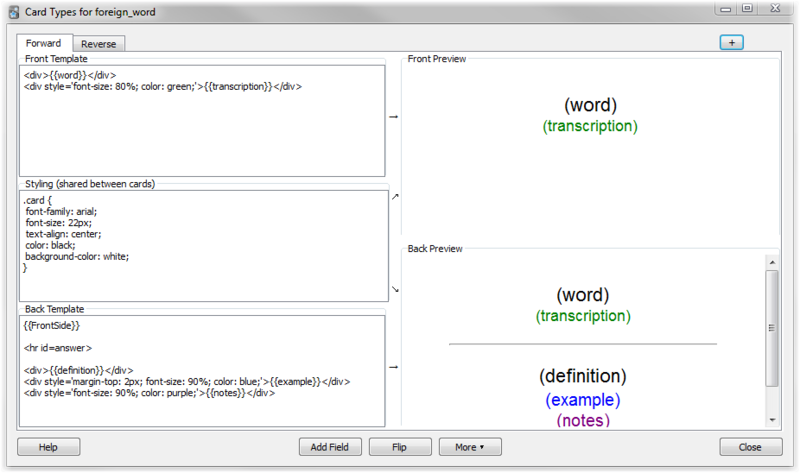Click the {{example}} div line in Back Template
The width and height of the screenshot is (800, 473).
pyautogui.click(x=187, y=382)
